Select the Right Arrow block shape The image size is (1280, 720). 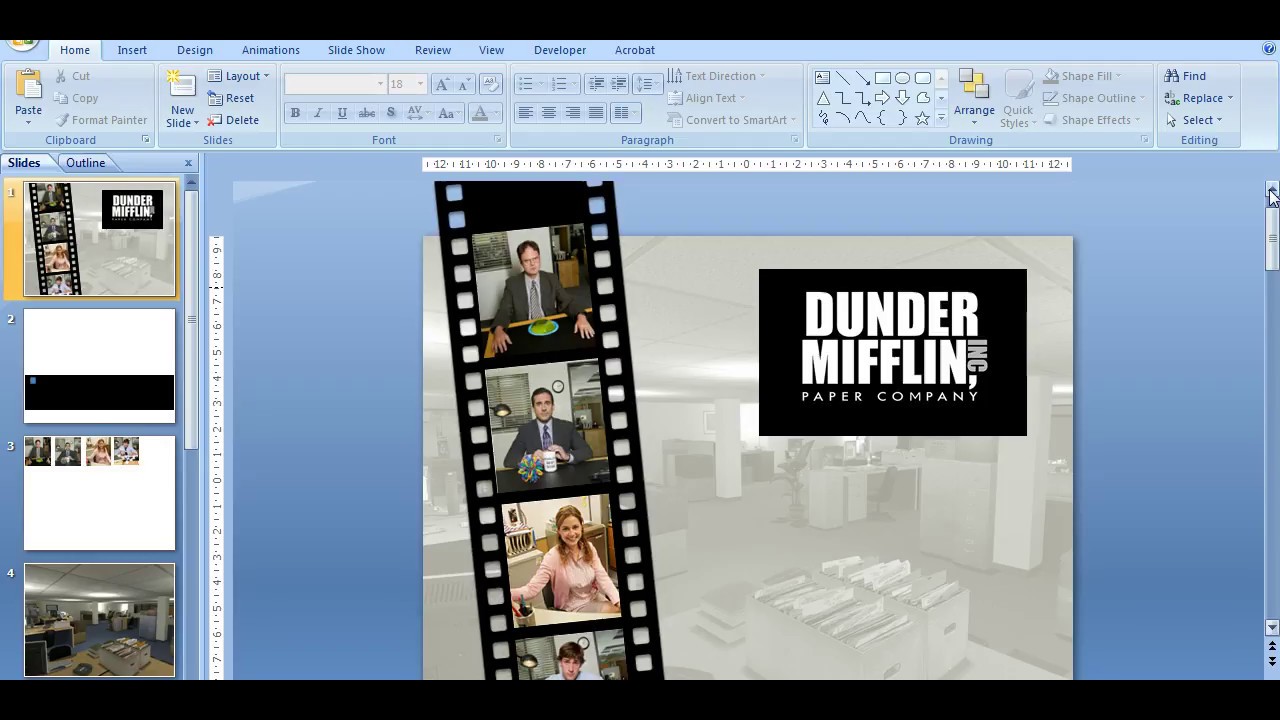click(883, 98)
